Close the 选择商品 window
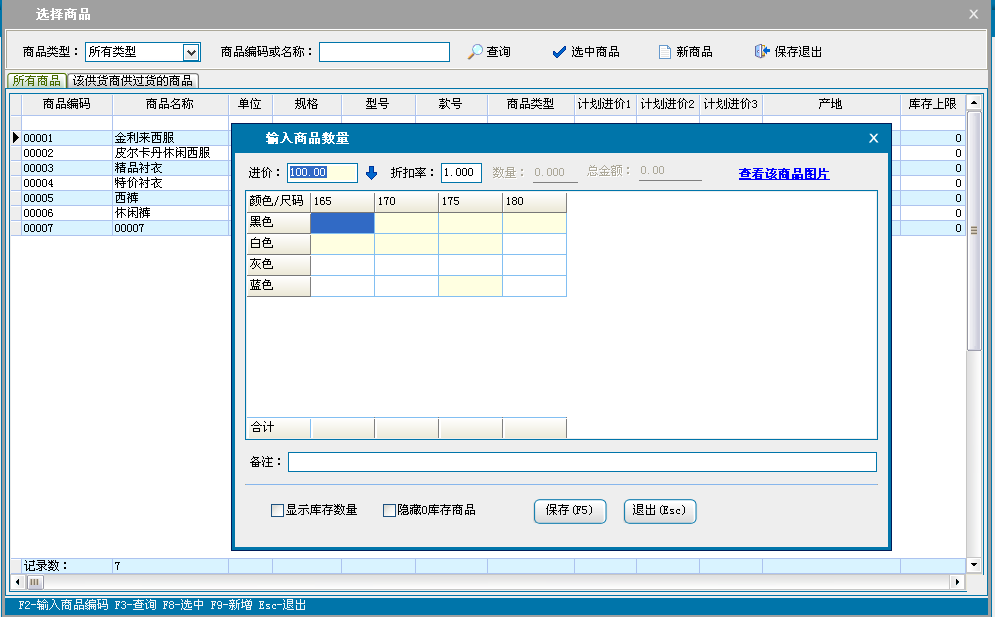995x617 pixels. tap(974, 14)
